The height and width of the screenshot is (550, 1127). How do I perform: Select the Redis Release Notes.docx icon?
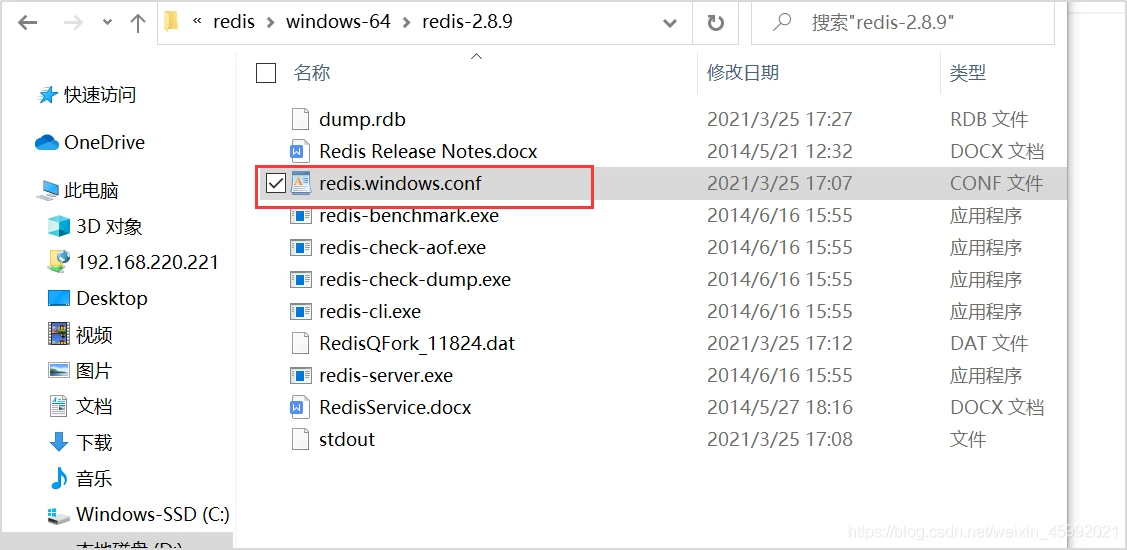pos(300,151)
